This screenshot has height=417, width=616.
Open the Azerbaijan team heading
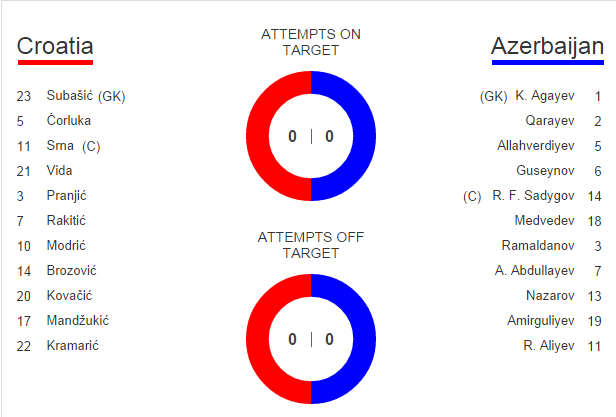point(547,46)
